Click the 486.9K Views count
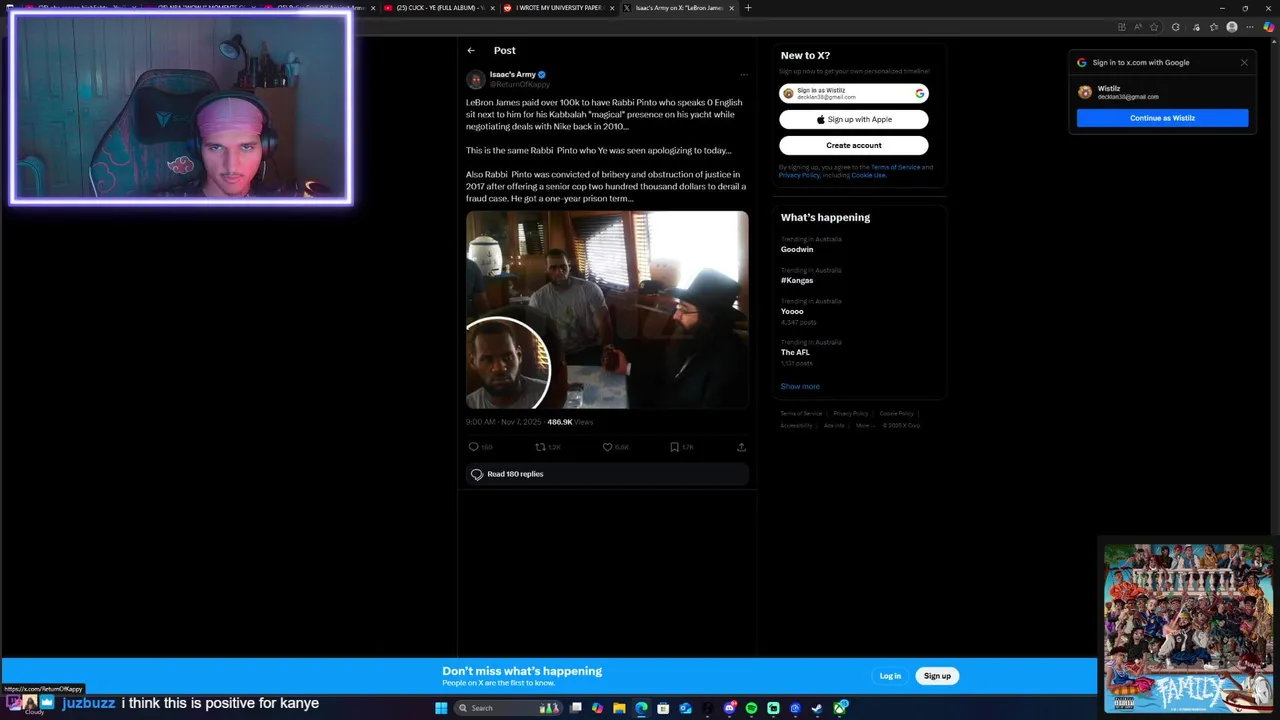Viewport: 1280px width, 720px height. pyautogui.click(x=570, y=422)
